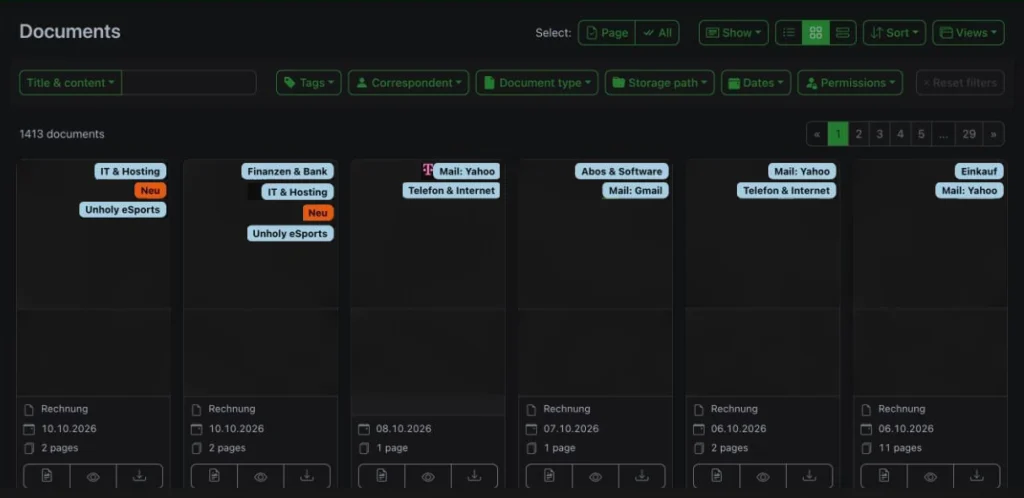Expand the Sort dropdown

(894, 33)
